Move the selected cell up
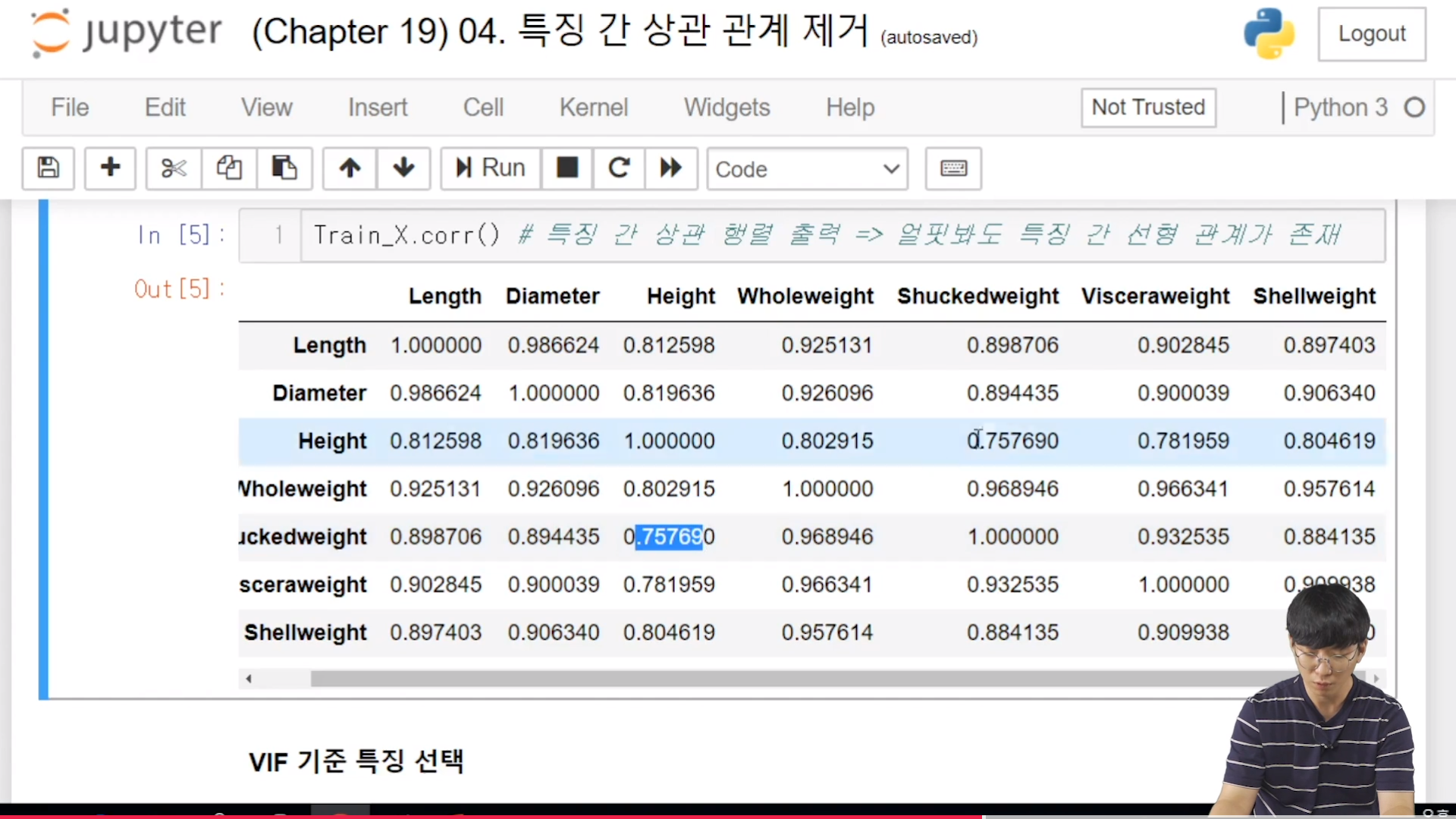Viewport: 1456px width, 819px height. (350, 168)
